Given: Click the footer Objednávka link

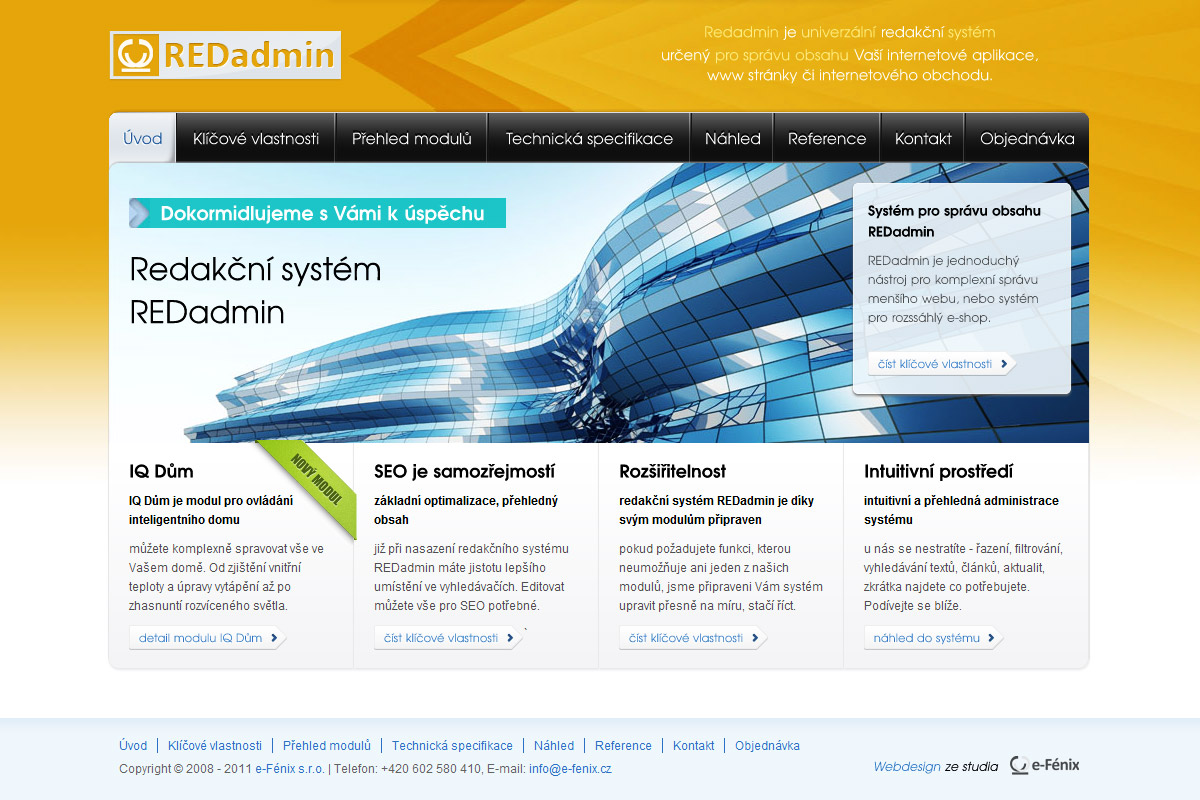Looking at the screenshot, I should [767, 746].
